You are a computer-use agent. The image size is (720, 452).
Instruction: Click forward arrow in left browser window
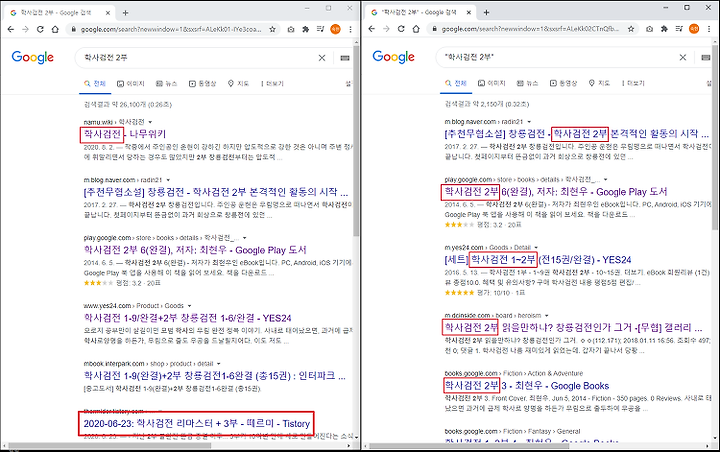pyautogui.click(x=25, y=29)
